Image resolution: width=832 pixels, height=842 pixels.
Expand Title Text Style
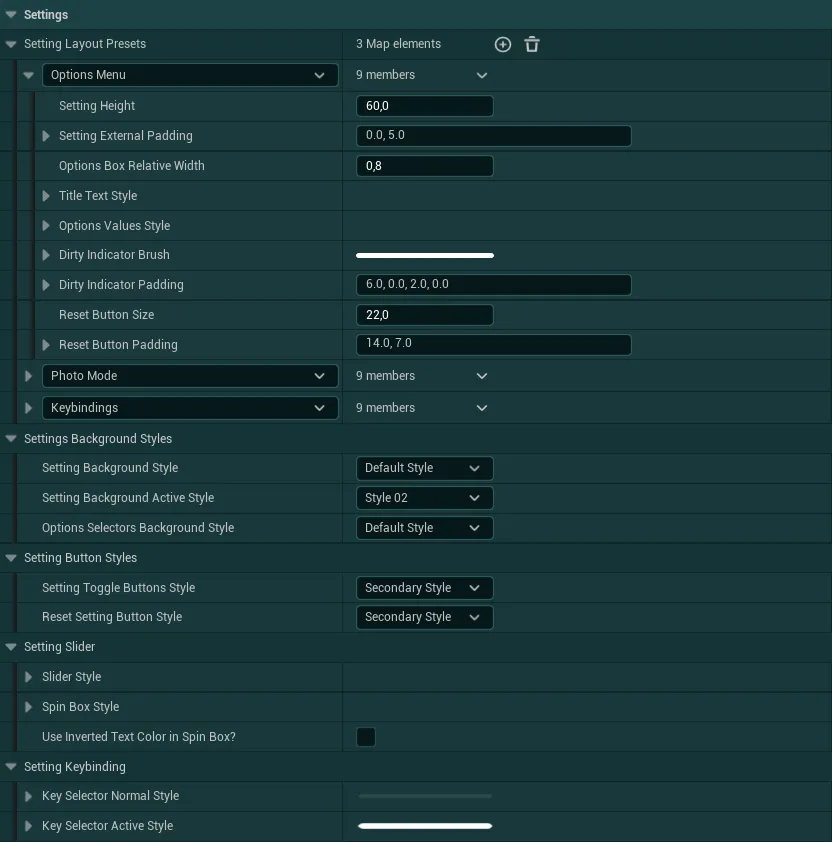(46, 196)
